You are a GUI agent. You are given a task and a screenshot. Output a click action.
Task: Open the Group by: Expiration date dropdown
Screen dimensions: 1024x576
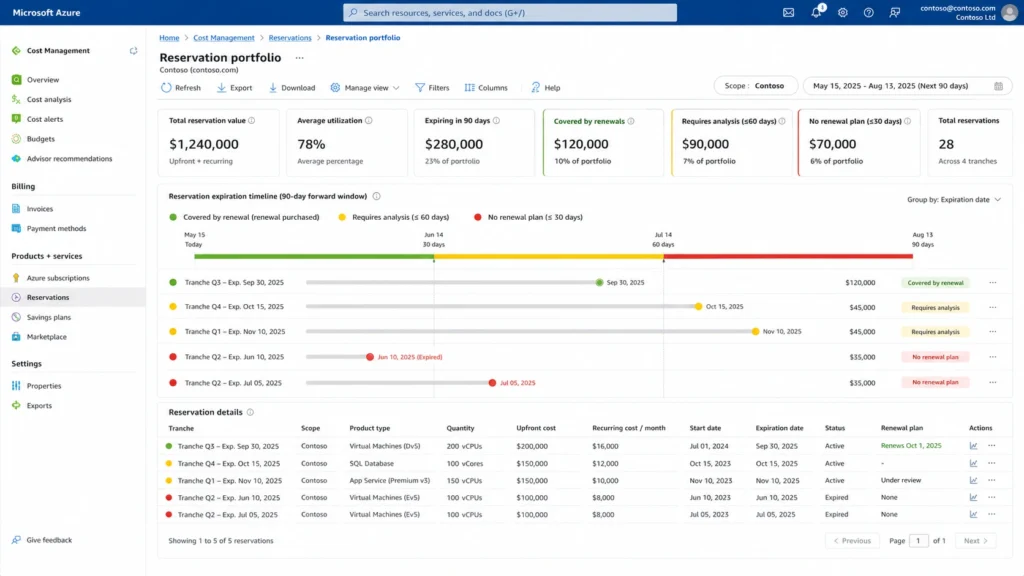[953, 199]
